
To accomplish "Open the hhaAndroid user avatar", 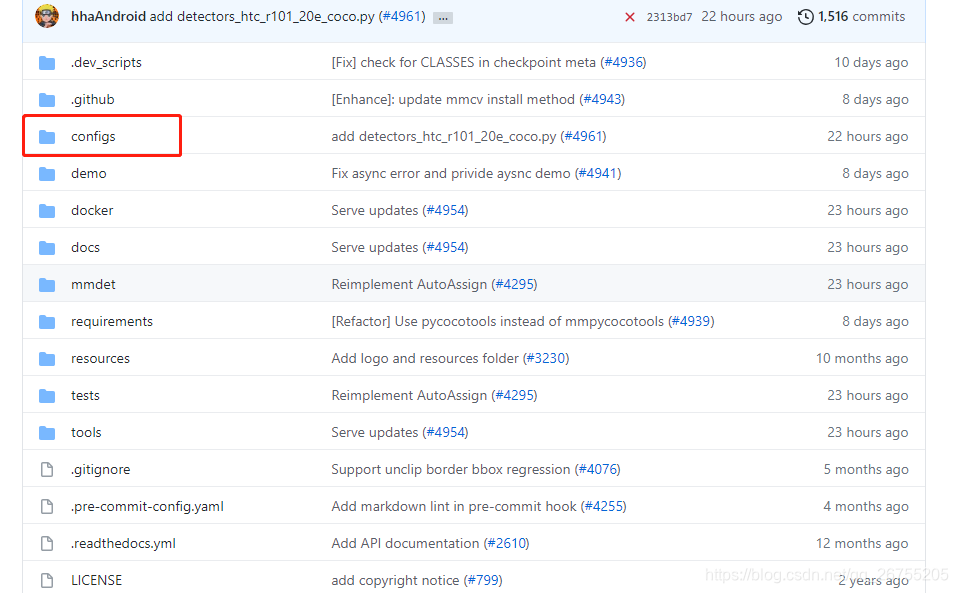I will (47, 16).
